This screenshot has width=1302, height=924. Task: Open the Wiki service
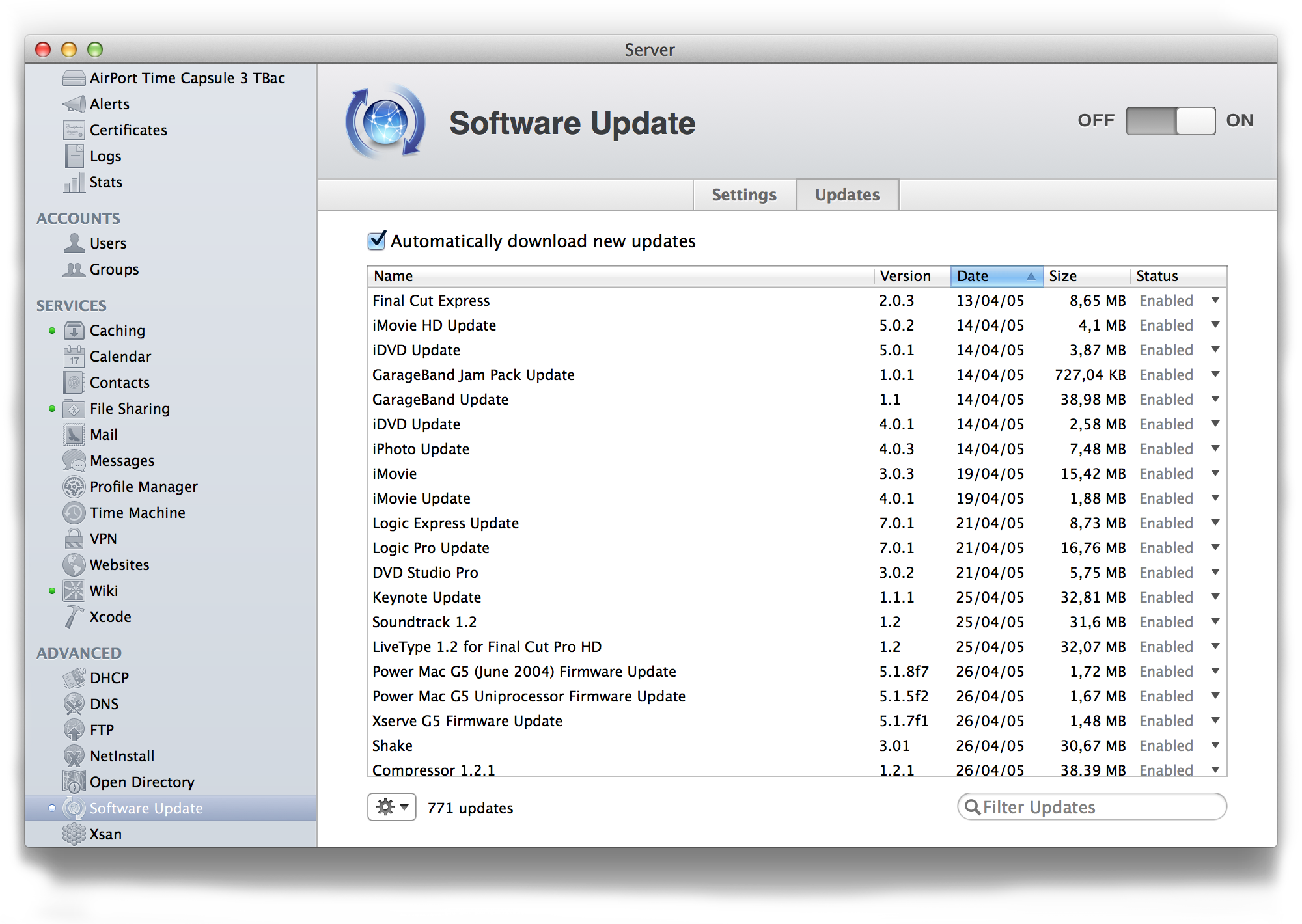(90, 591)
